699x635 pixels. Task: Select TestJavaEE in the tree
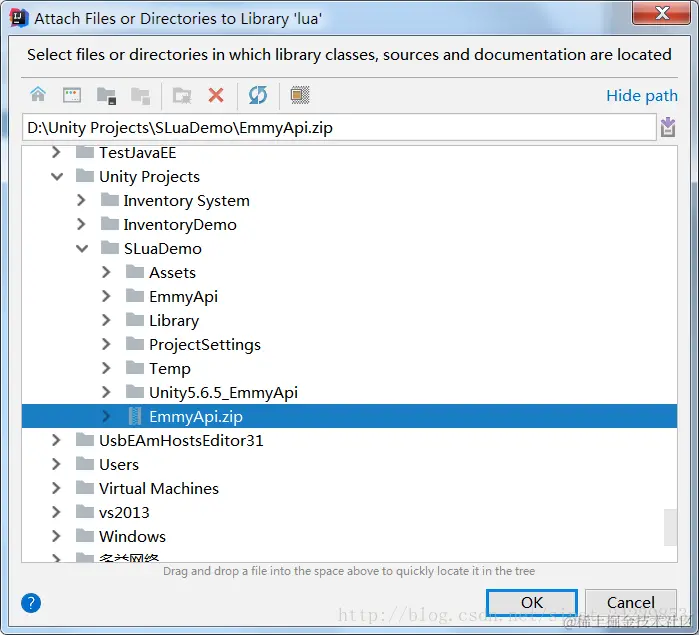point(137,153)
